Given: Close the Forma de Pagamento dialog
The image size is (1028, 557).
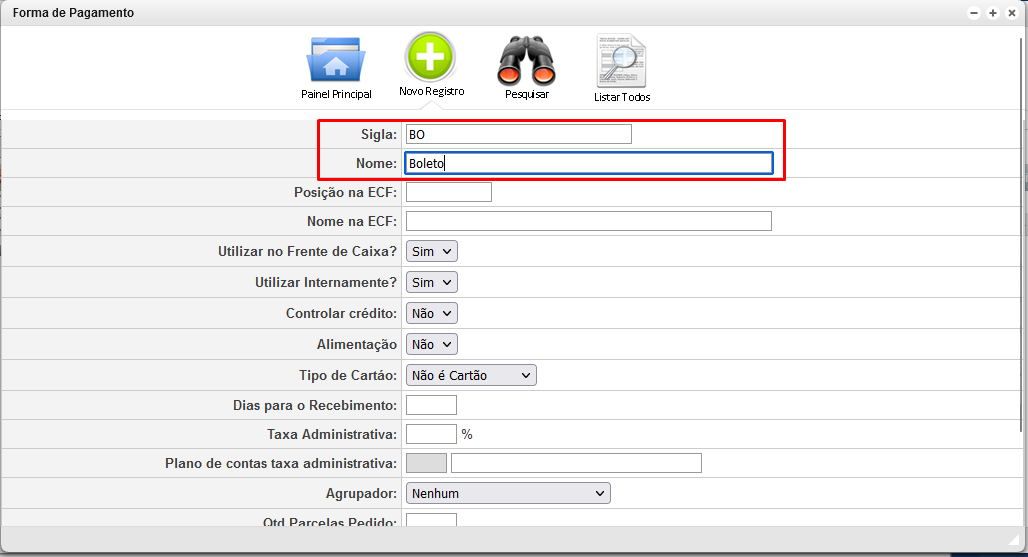Looking at the screenshot, I should 1012,13.
